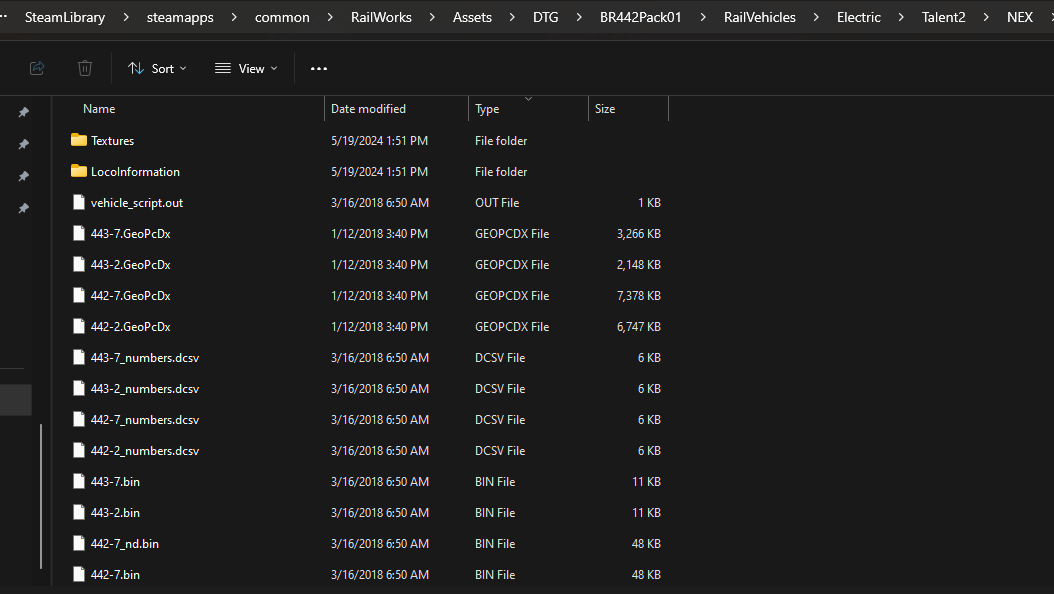The width and height of the screenshot is (1054, 594).
Task: Click the vehicle_script.out file icon
Action: pos(79,203)
